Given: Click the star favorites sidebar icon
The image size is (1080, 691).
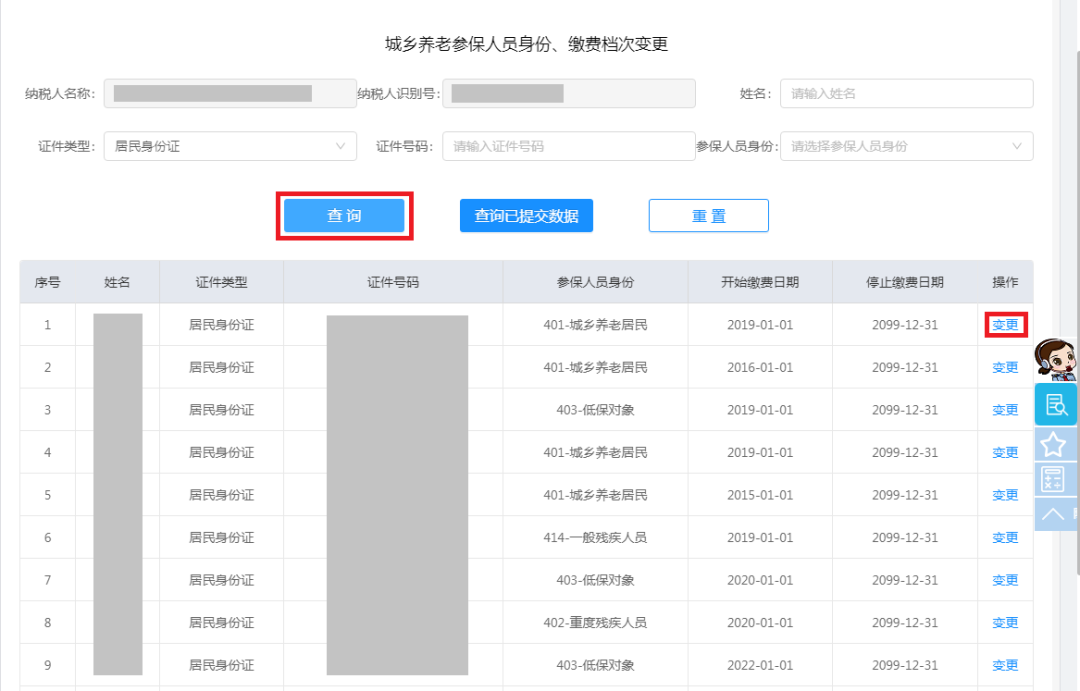Looking at the screenshot, I should (1055, 444).
